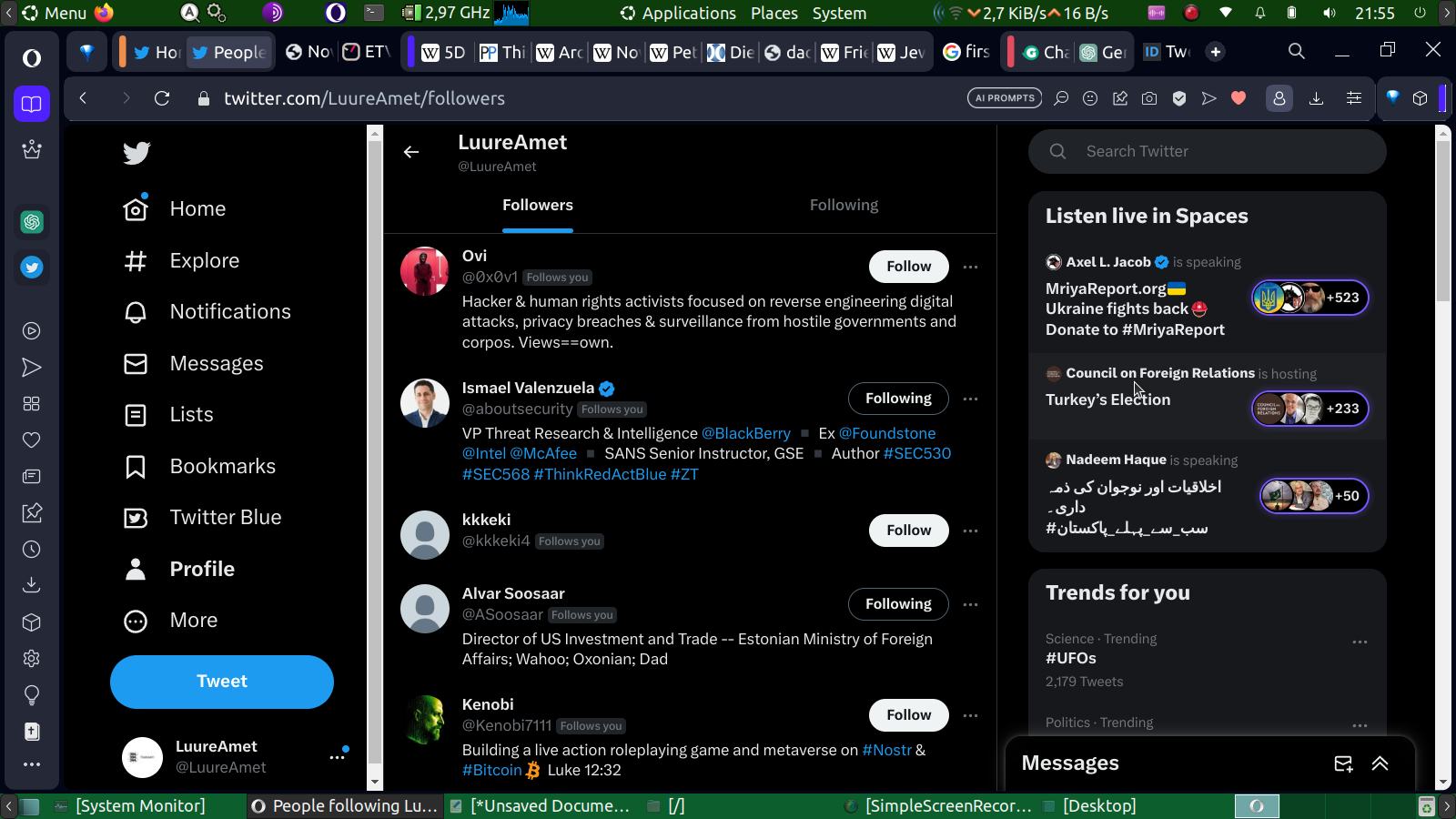This screenshot has height=819, width=1456.
Task: Go back using the browser back arrow
Action: [83, 98]
